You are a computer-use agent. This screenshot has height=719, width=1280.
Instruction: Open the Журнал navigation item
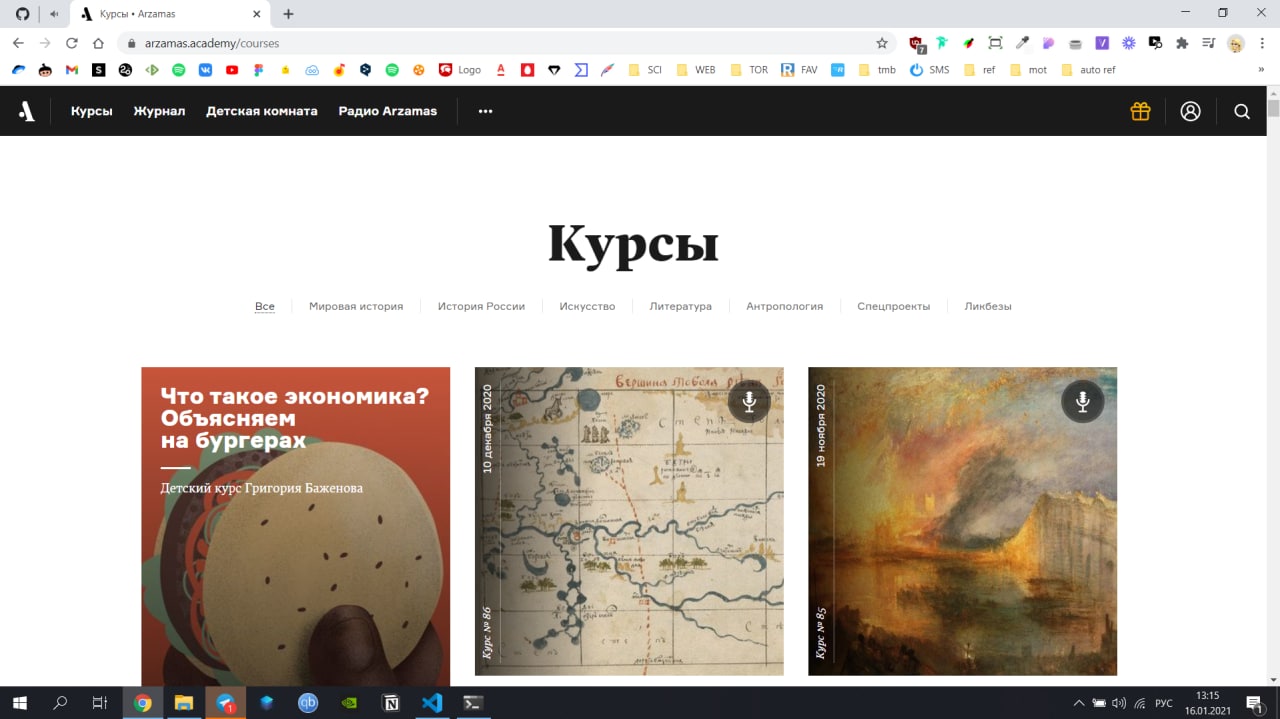[x=159, y=111]
